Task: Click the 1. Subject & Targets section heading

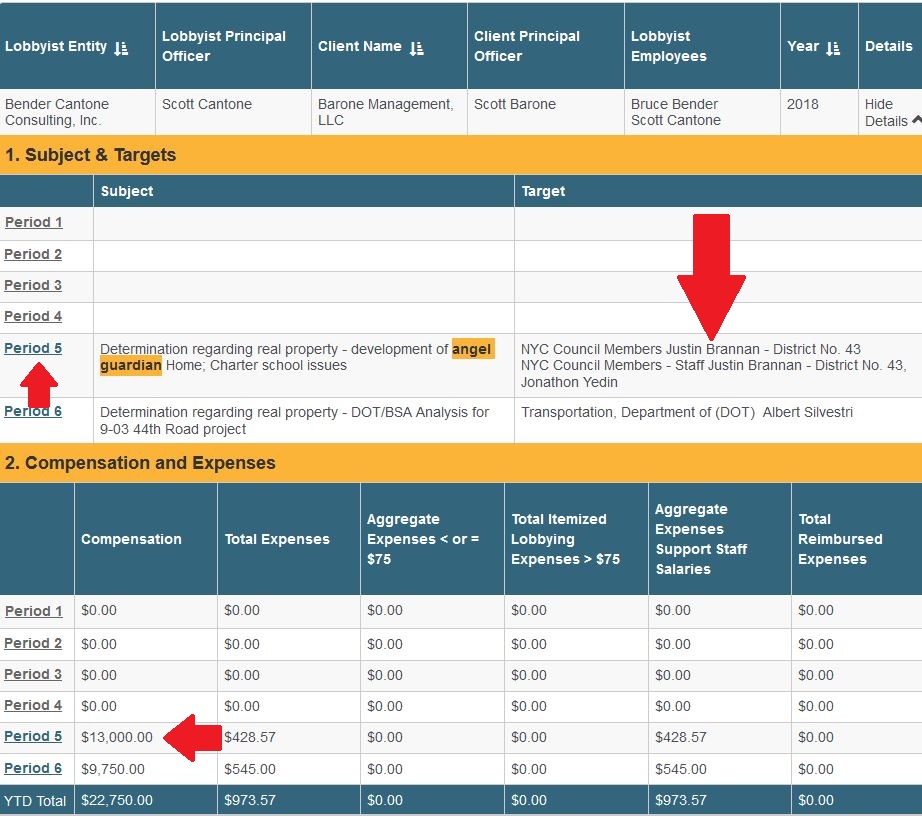Action: coord(91,155)
